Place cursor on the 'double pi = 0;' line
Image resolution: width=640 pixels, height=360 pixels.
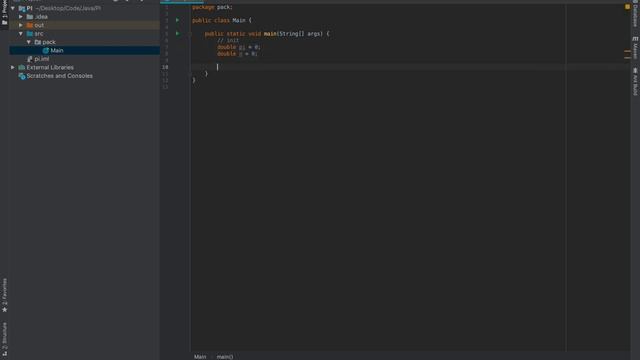(239, 47)
